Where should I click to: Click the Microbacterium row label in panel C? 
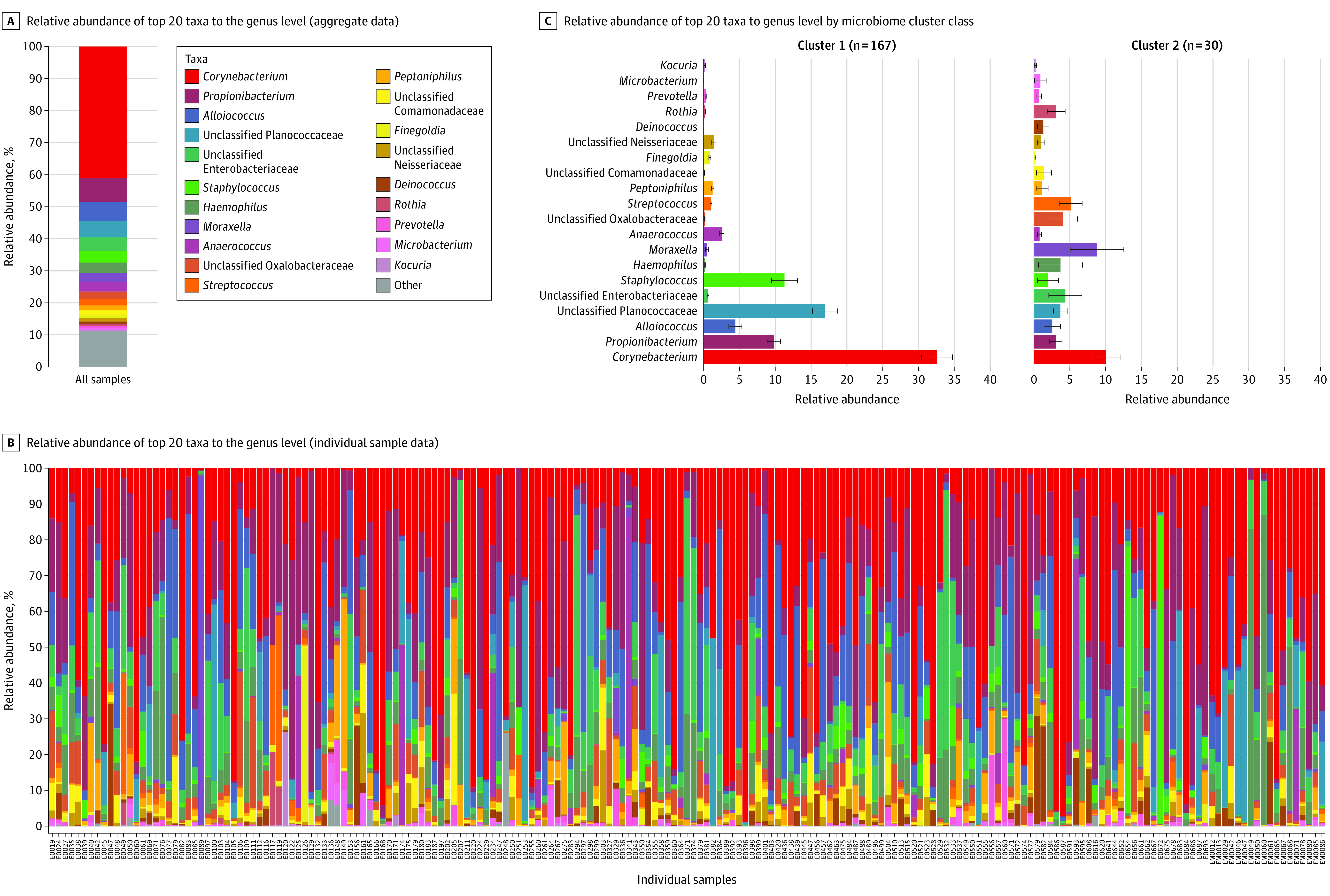pos(658,81)
